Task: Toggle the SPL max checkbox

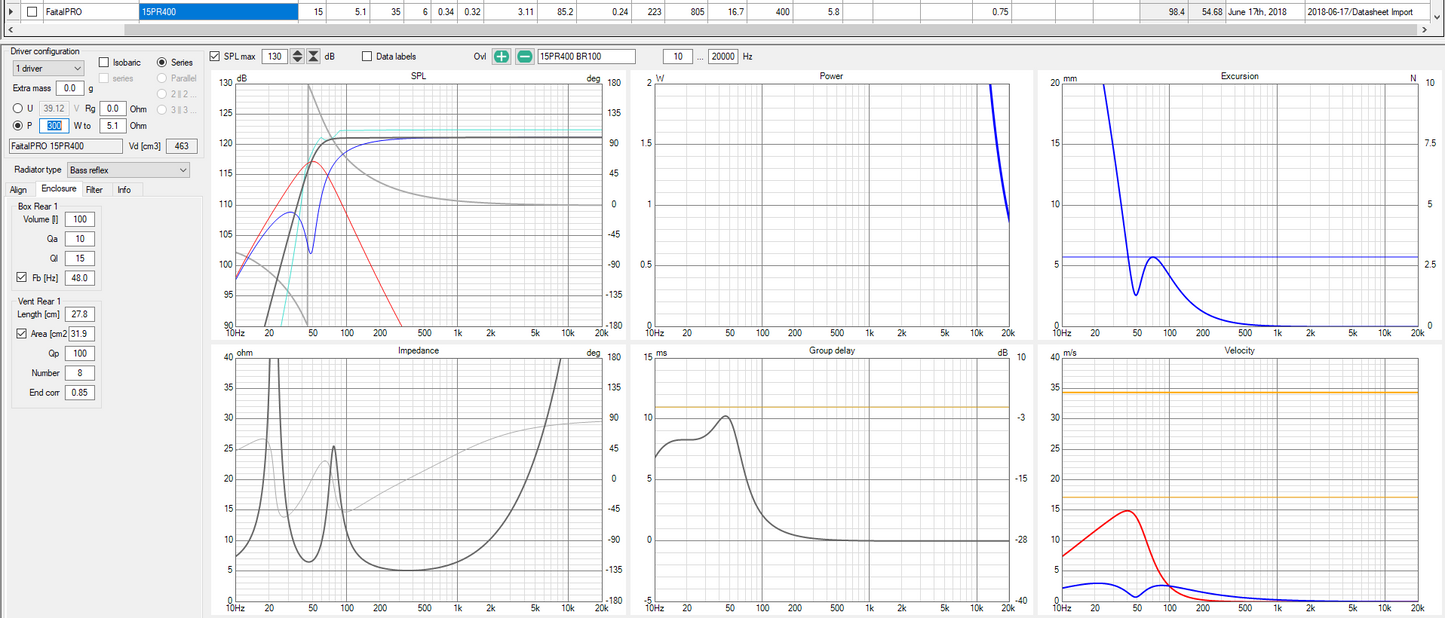Action: (216, 57)
